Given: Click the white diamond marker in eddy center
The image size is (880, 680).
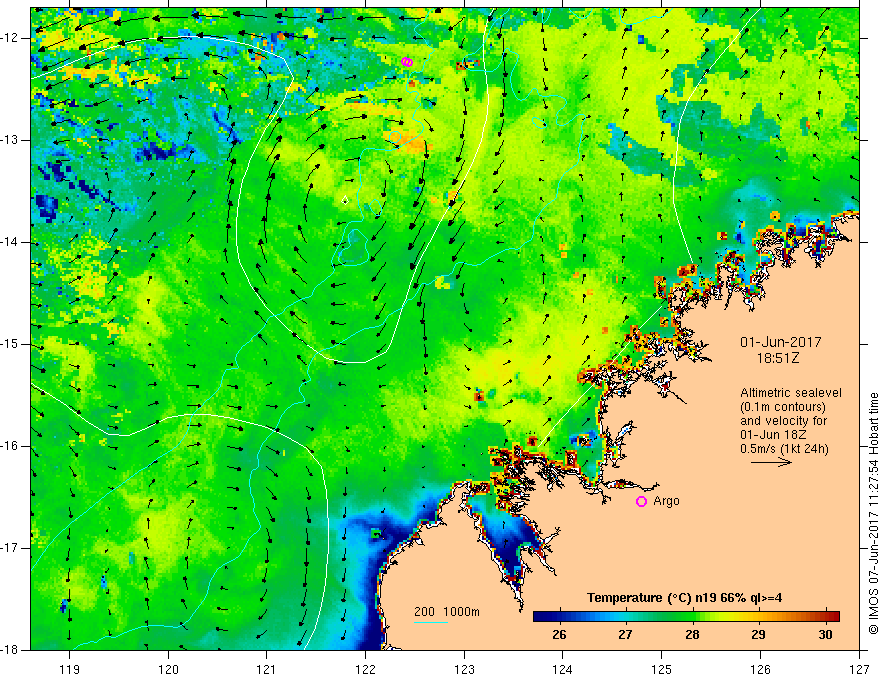Looking at the screenshot, I should point(345,200).
